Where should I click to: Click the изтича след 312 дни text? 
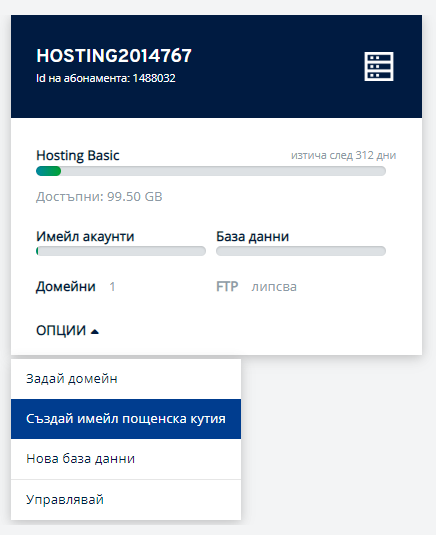click(343, 156)
